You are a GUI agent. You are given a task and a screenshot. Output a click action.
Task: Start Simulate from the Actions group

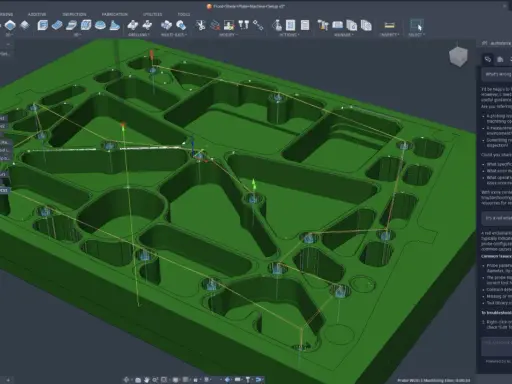276,25
